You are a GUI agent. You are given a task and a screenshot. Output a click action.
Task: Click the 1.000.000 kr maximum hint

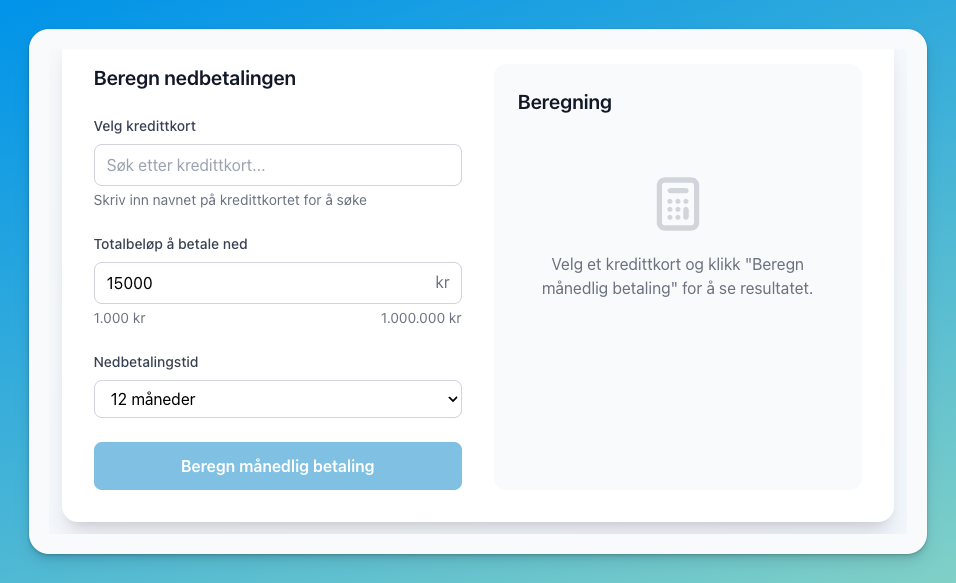pyautogui.click(x=420, y=319)
